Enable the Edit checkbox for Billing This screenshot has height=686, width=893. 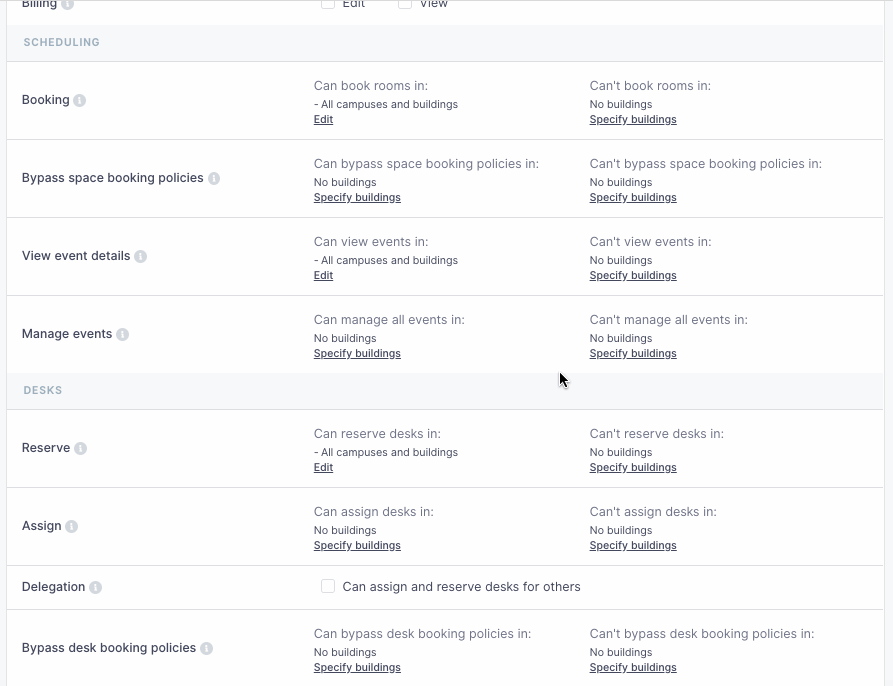pos(328,4)
